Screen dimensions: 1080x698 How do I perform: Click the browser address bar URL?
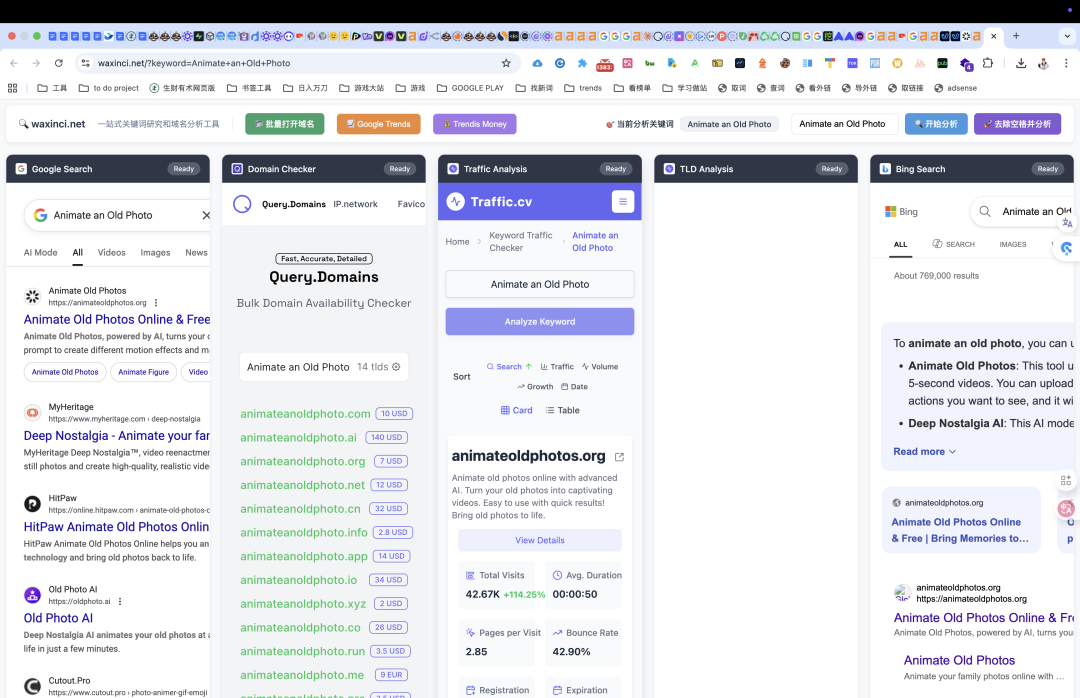tap(194, 63)
